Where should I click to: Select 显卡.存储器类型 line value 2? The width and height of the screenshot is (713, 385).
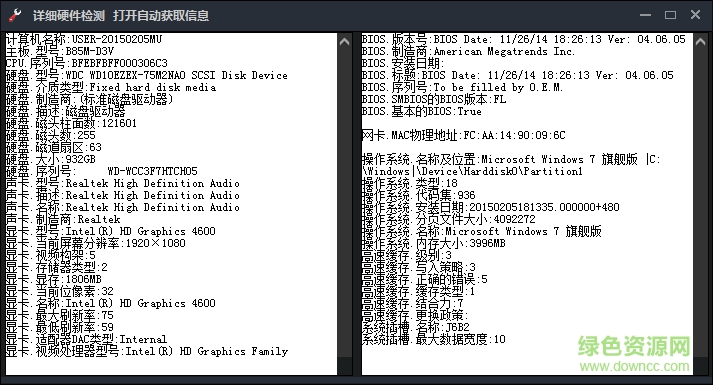56,267
